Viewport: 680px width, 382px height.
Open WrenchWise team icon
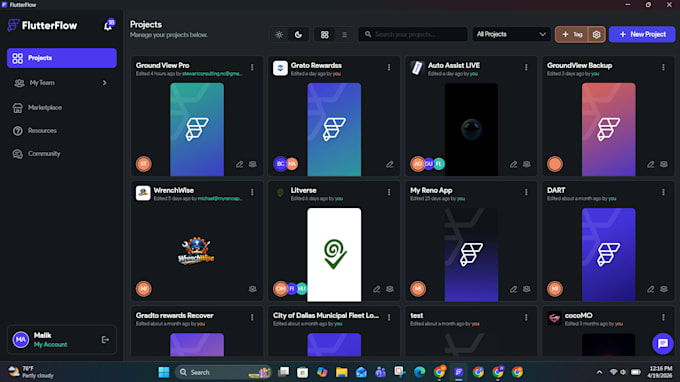[252, 289]
